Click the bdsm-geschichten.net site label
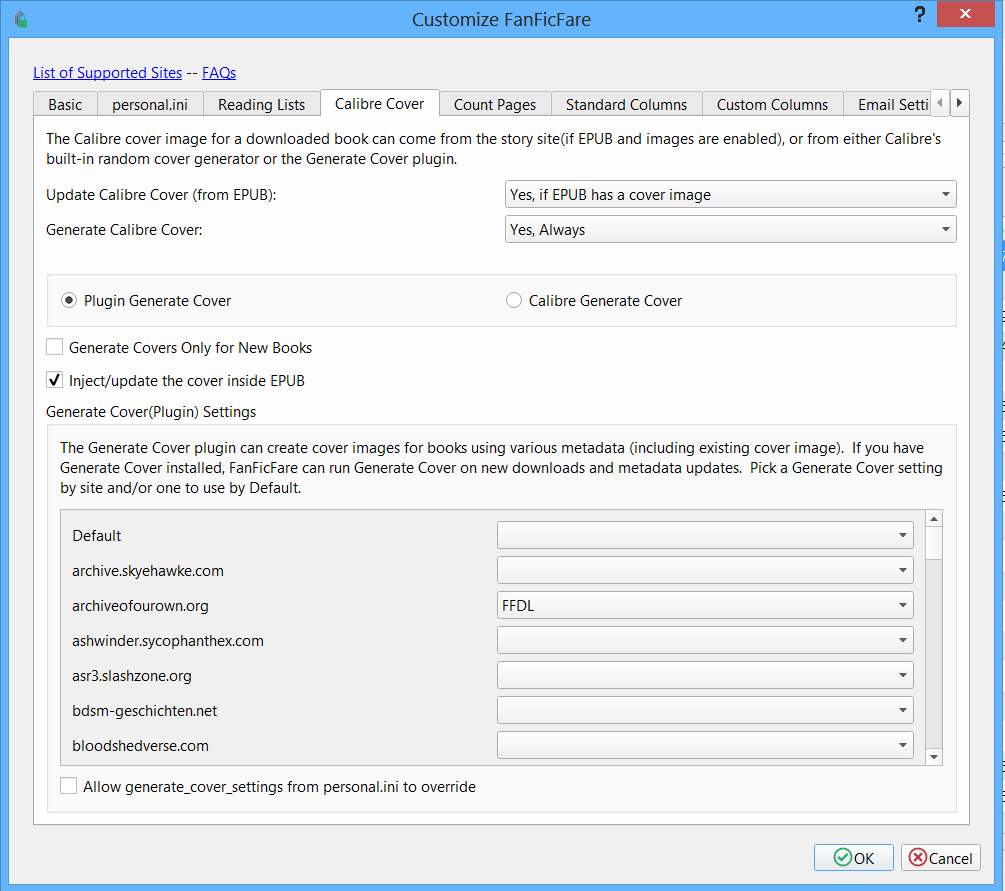Viewport: 1005px width, 891px height. click(x=145, y=711)
